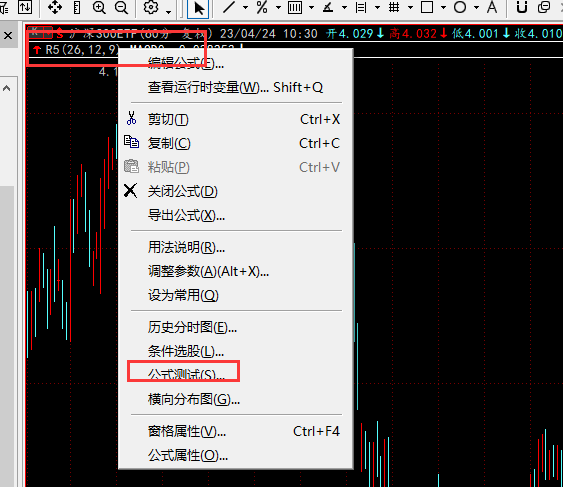Screen dimensions: 563x487
Task: Select the angle line tool
Action: pyautogui.click(x=328, y=7)
